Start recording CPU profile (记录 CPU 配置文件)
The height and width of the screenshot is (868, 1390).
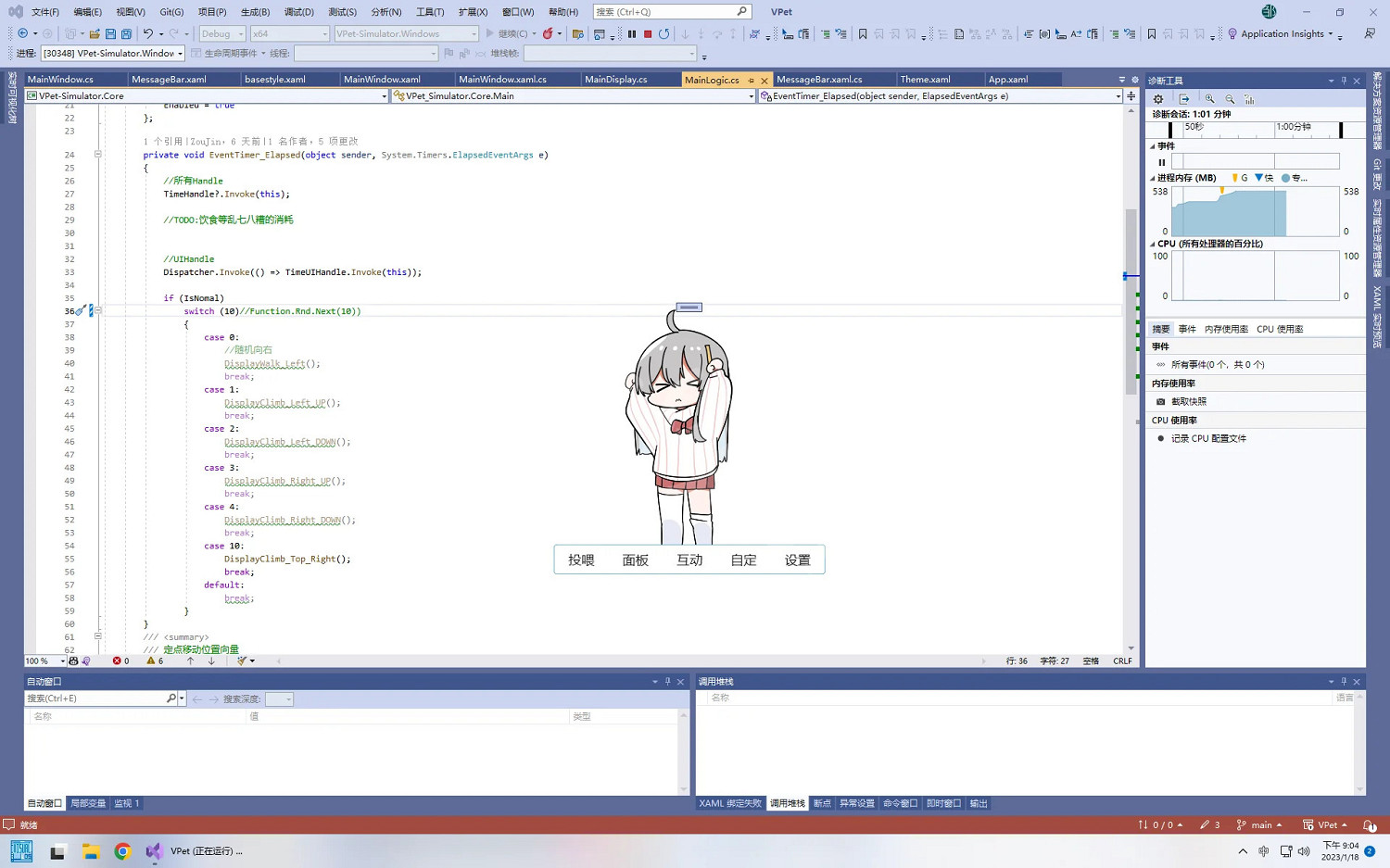(x=1207, y=439)
